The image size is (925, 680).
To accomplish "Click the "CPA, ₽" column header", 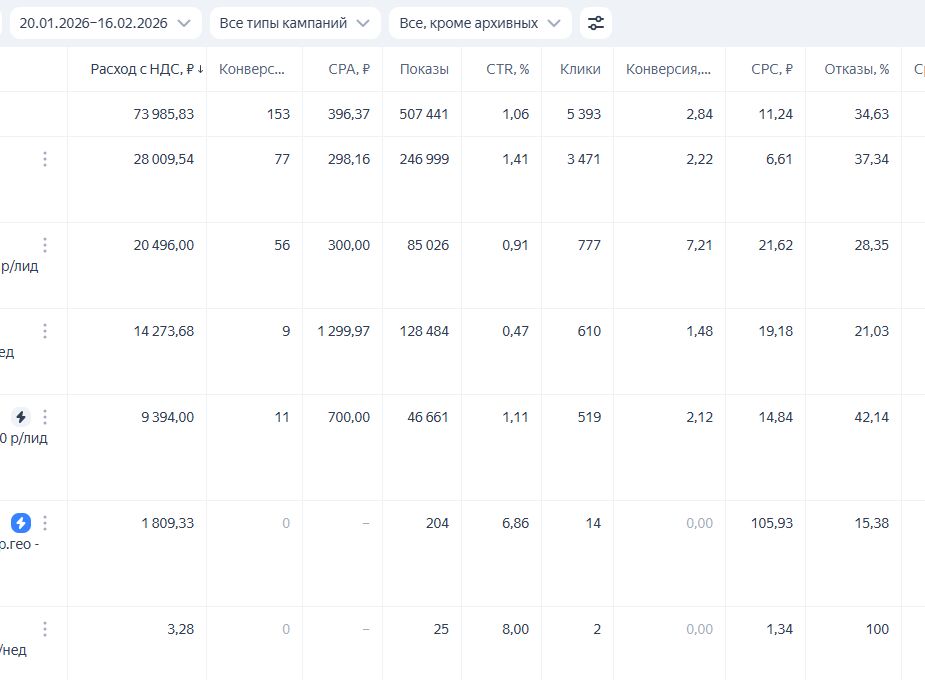I will click(348, 70).
